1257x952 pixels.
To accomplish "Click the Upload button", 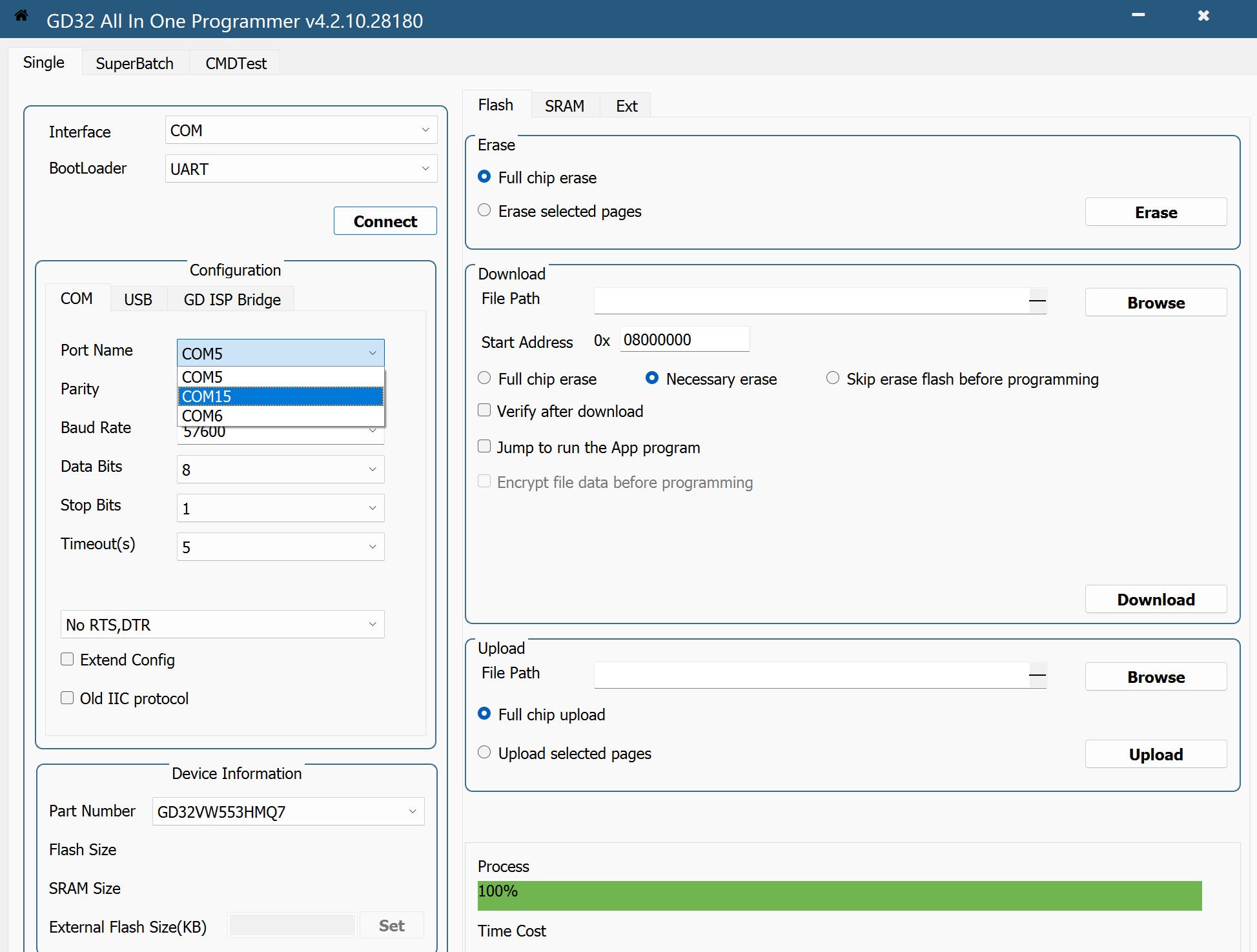I will (1156, 754).
